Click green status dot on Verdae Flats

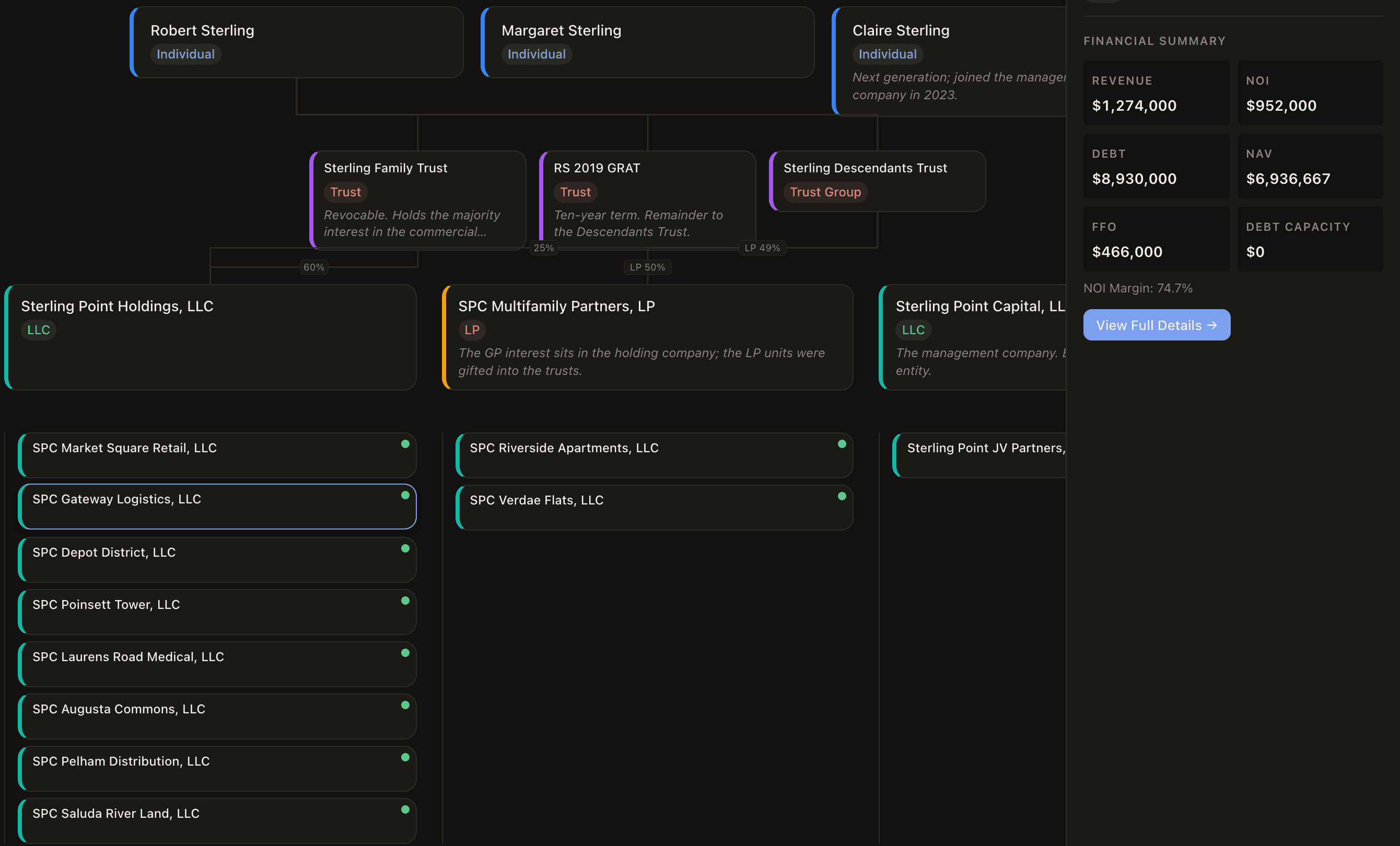click(842, 496)
